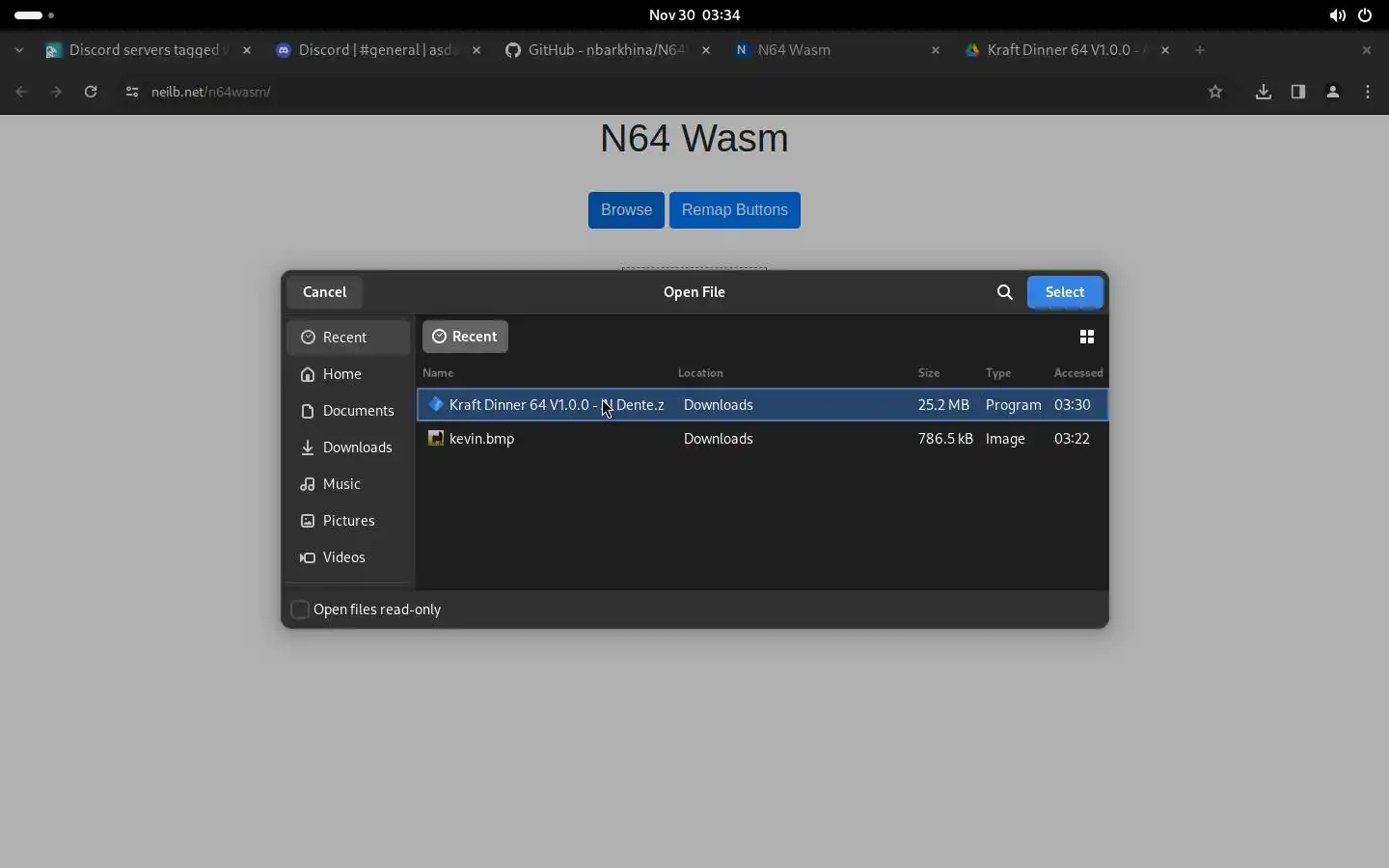Sort files by Accessed column header
The width and height of the screenshot is (1389, 868).
1078,373
